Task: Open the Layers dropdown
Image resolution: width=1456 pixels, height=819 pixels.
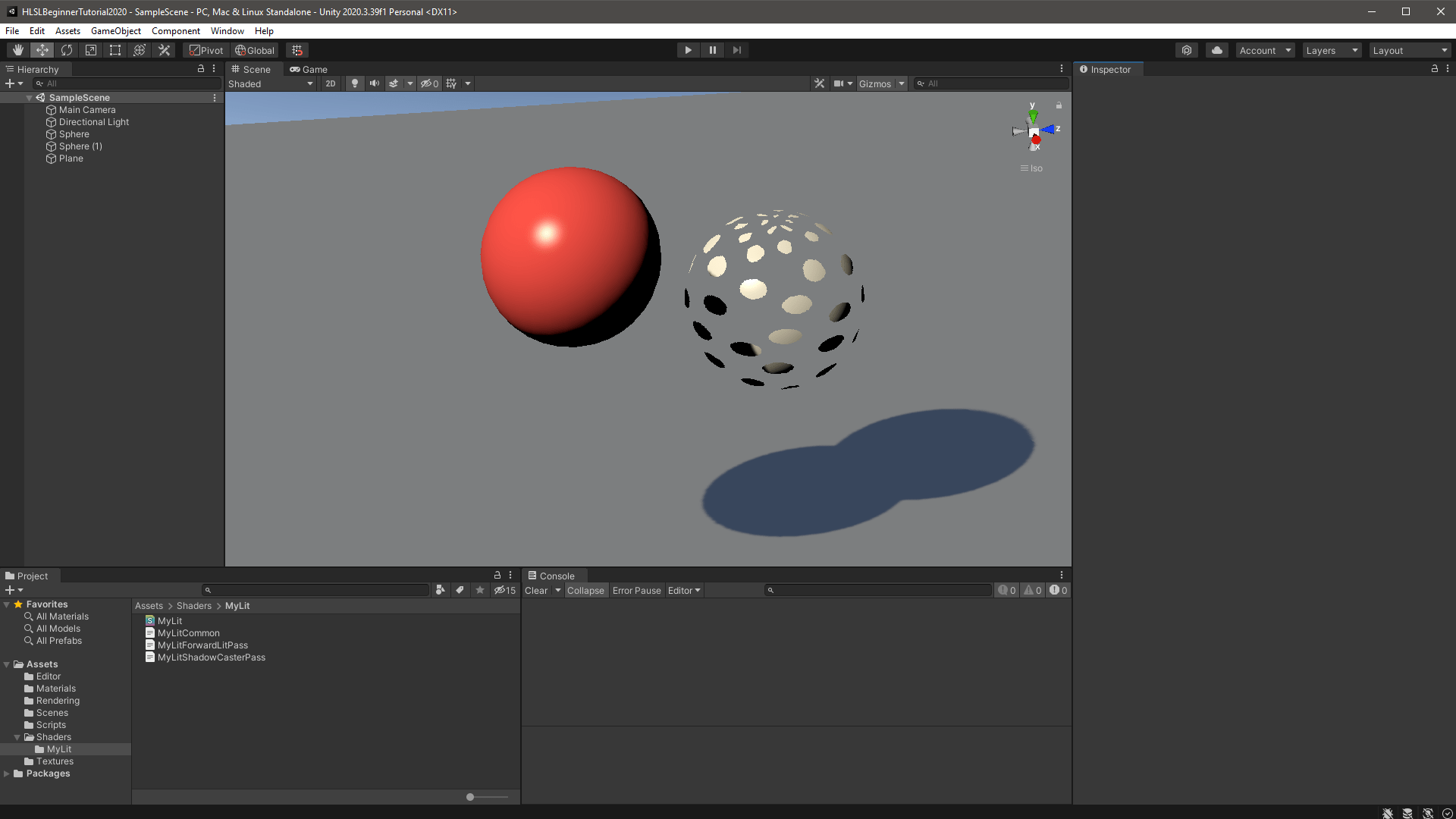Action: (x=1332, y=50)
